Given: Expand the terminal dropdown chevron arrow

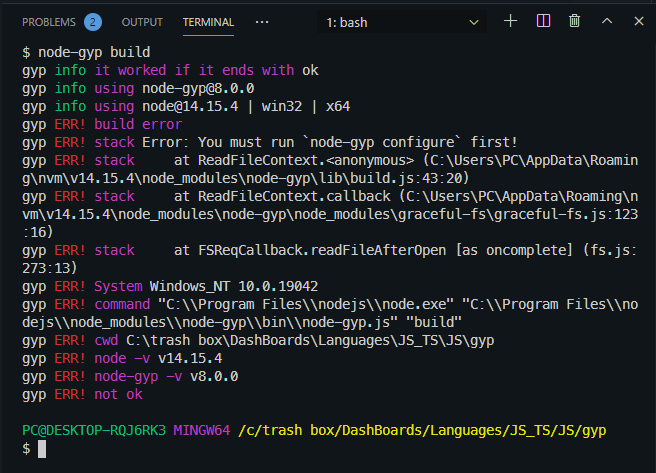Looking at the screenshot, I should tap(474, 23).
